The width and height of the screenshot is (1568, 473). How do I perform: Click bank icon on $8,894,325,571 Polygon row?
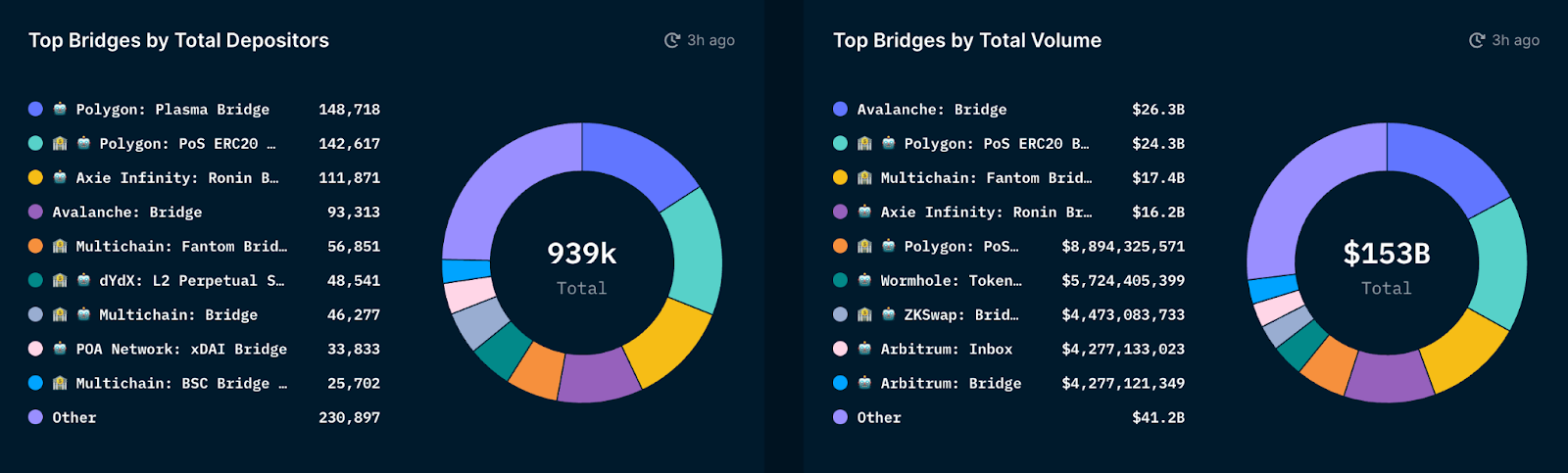point(864,246)
